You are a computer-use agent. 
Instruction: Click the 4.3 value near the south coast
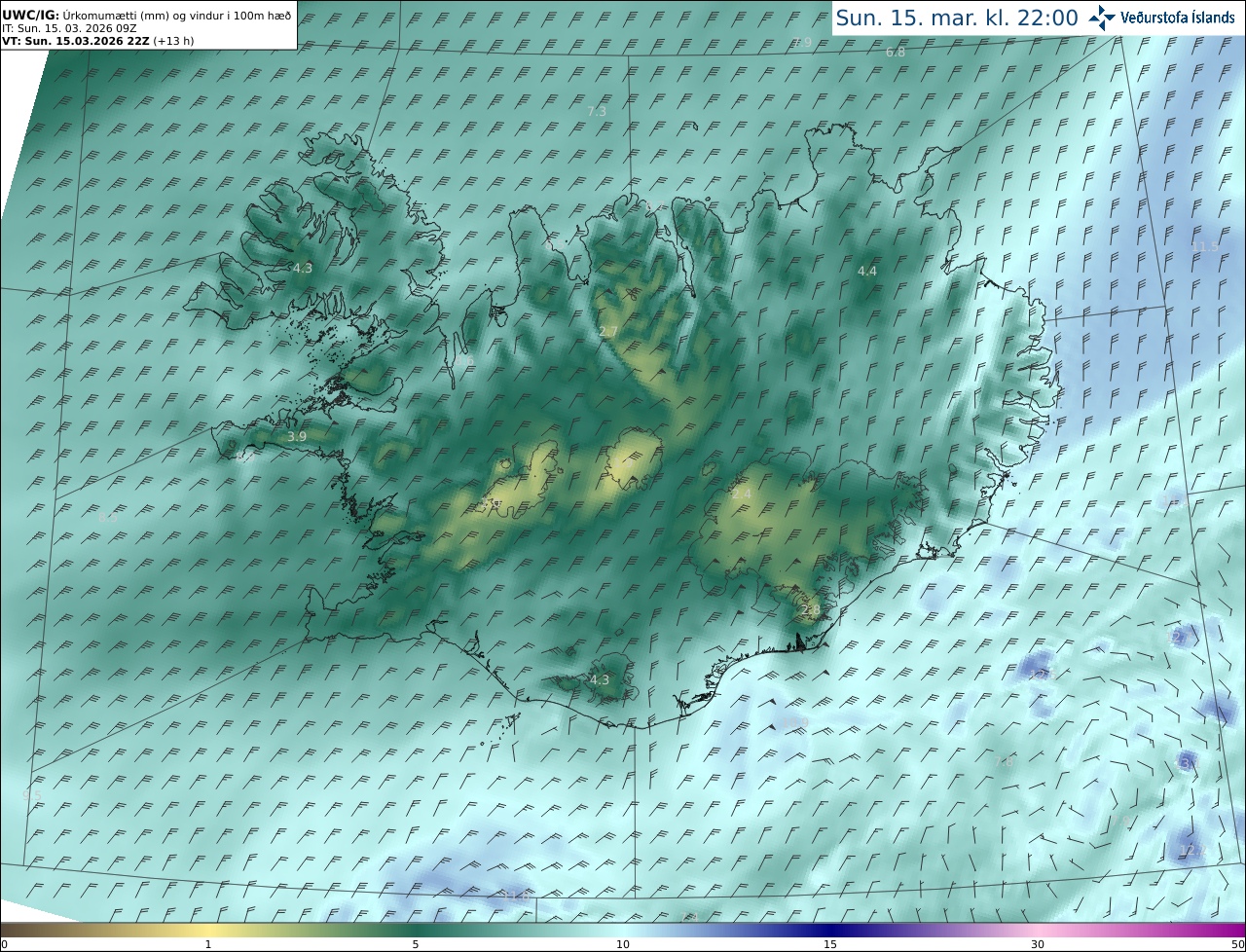coord(600,679)
